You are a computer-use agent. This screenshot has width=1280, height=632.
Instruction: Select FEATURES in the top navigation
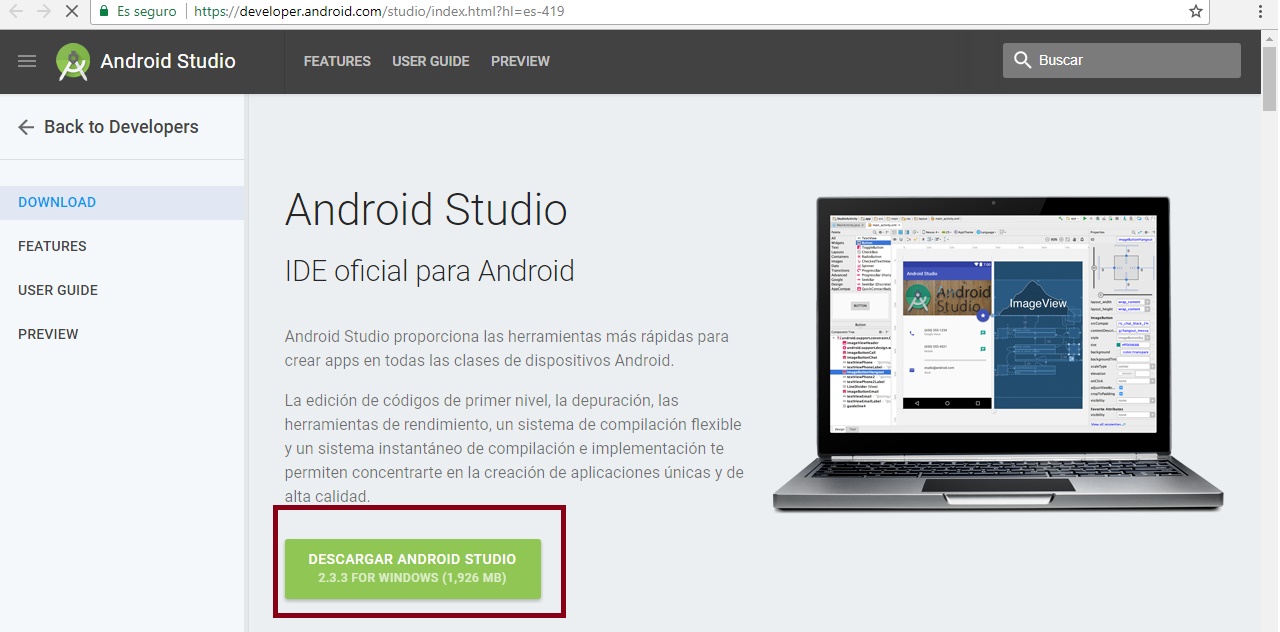click(336, 61)
